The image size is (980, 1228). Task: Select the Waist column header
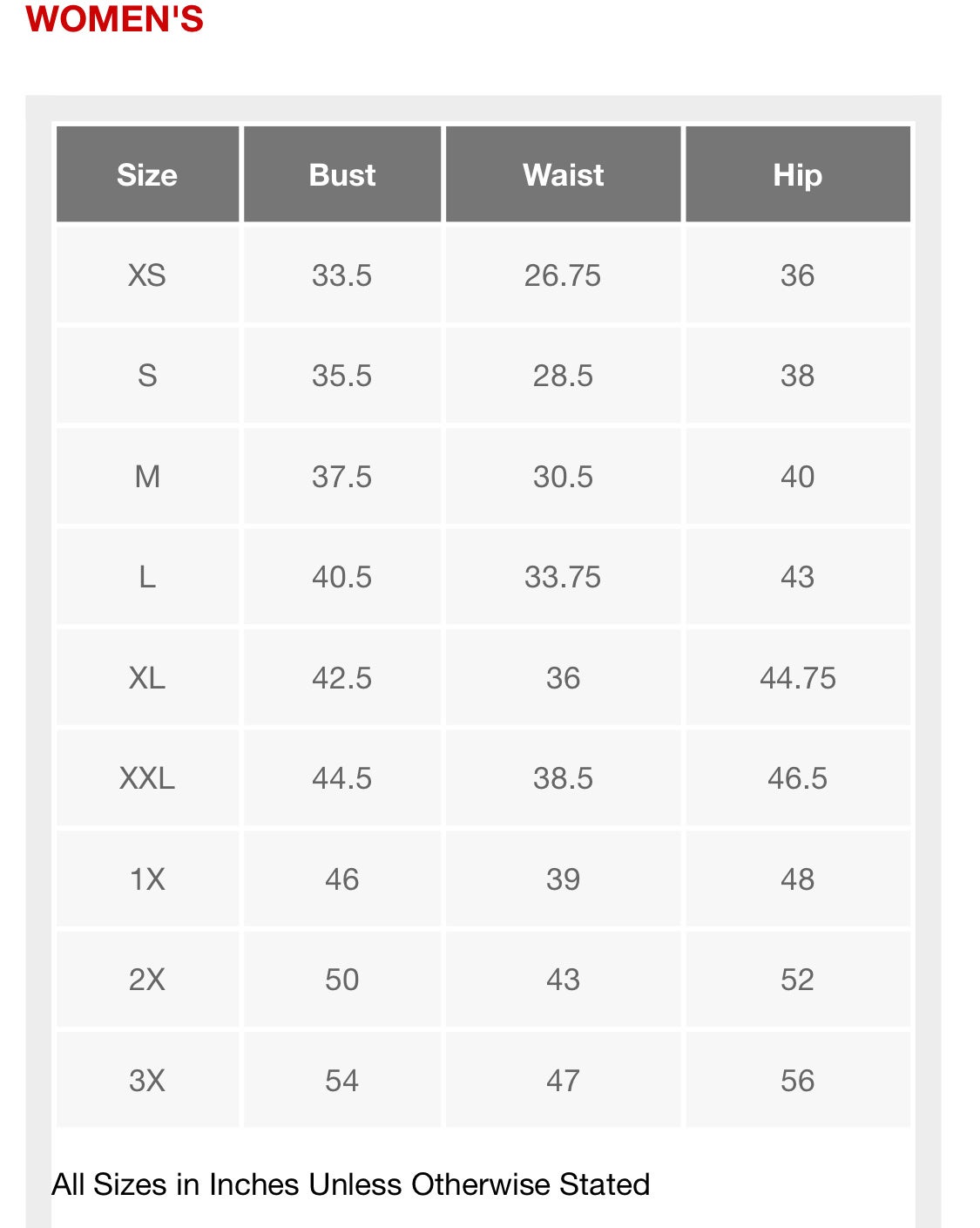point(563,174)
